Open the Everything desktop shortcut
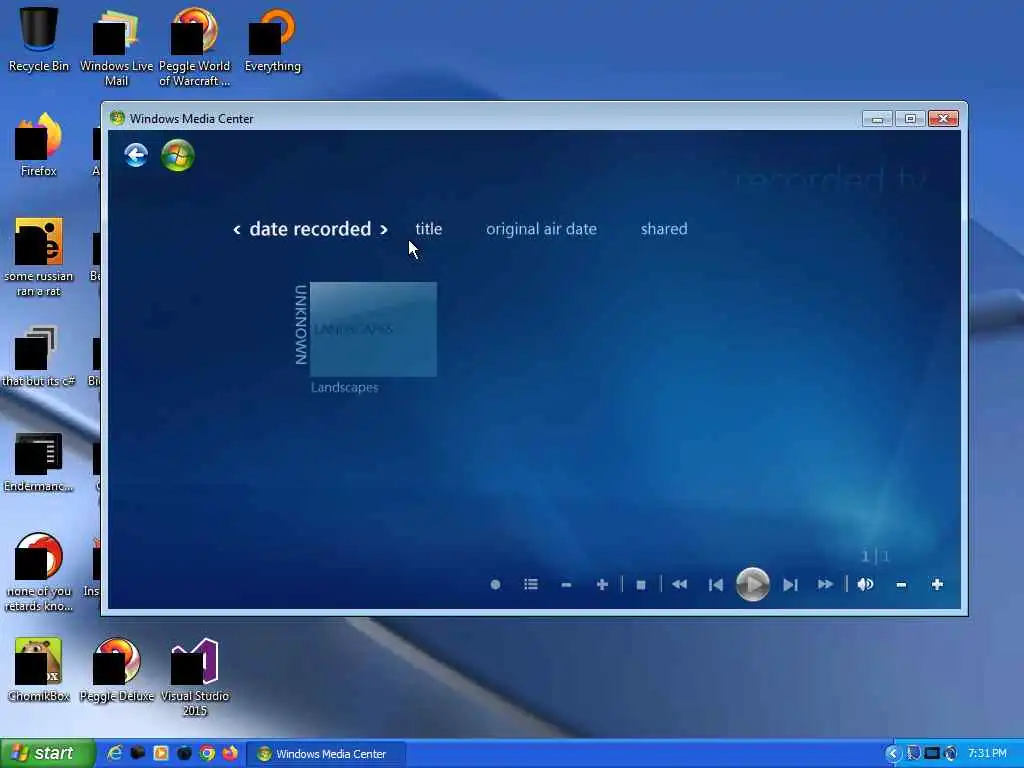1024x768 pixels. (273, 39)
